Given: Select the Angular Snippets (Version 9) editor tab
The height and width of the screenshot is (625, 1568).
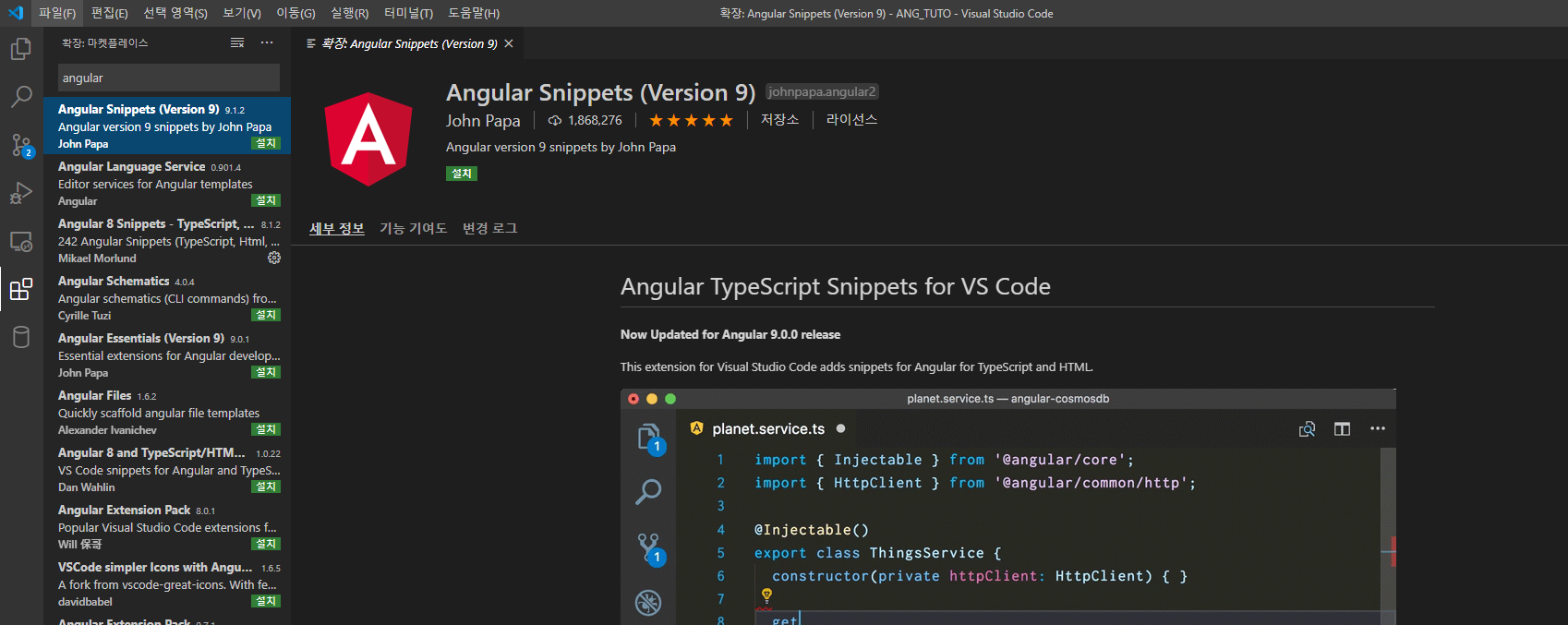Looking at the screenshot, I should (x=409, y=43).
